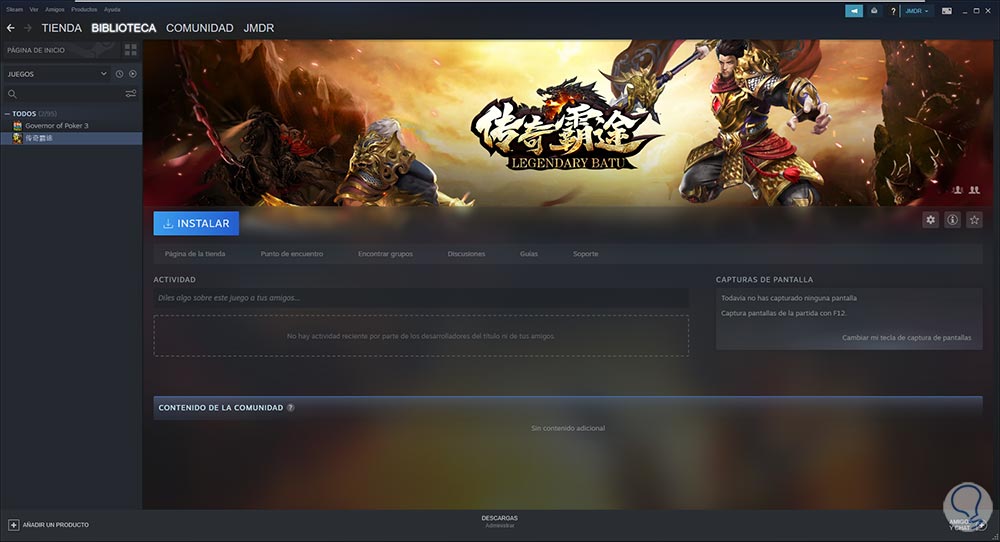Image resolution: width=1000 pixels, height=542 pixels.
Task: Open Discusiones link
Action: [466, 254]
